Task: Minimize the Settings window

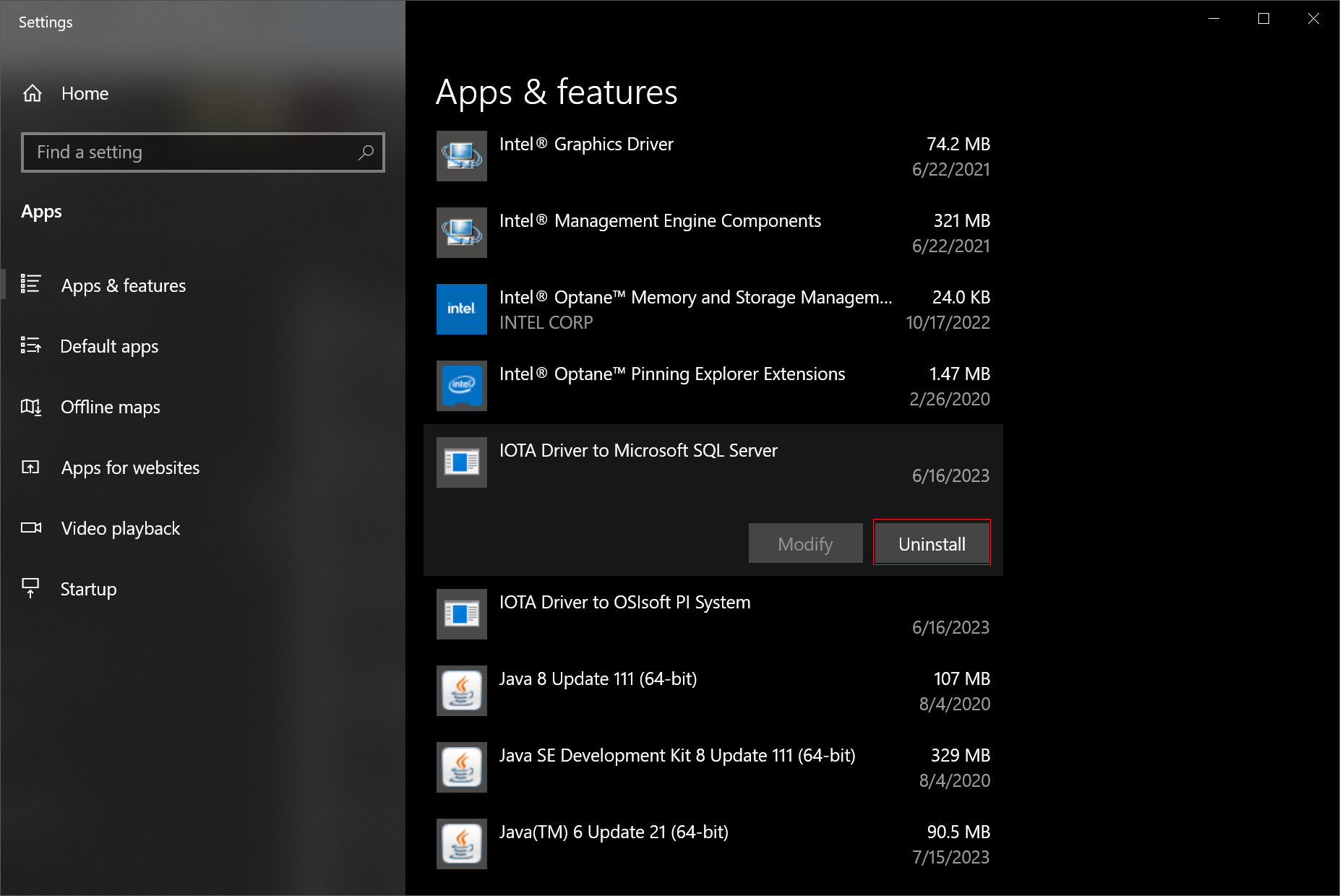Action: coord(1214,19)
